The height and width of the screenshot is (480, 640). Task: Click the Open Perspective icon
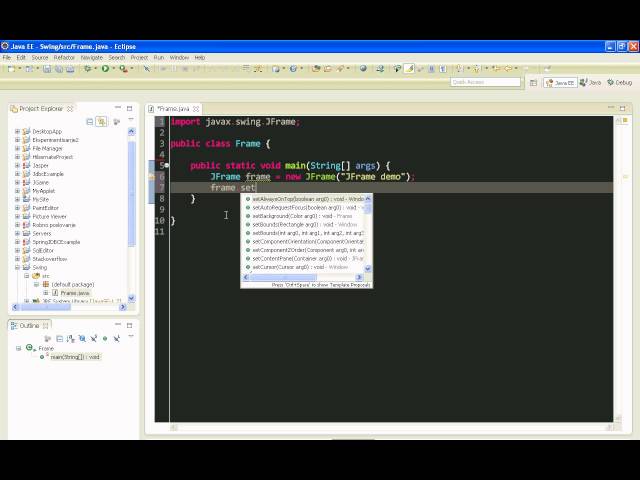[533, 83]
